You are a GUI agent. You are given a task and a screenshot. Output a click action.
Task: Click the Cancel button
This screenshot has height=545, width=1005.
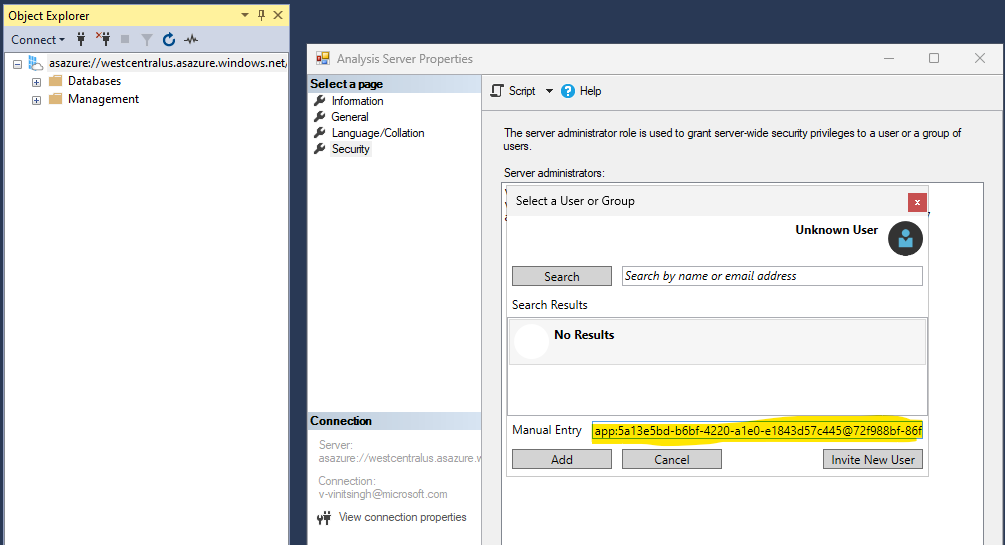672,459
